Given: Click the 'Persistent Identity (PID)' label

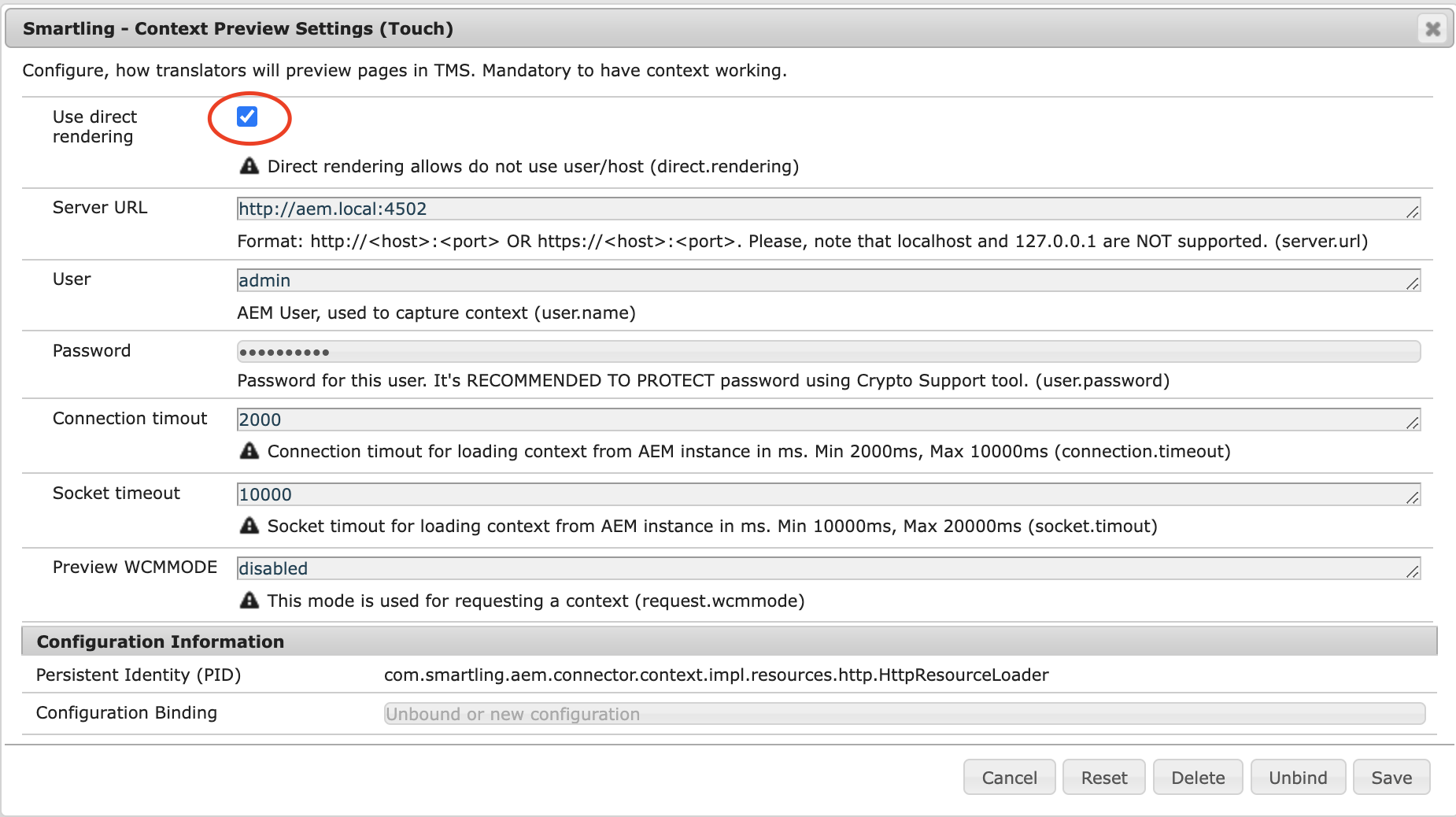Looking at the screenshot, I should click(139, 675).
